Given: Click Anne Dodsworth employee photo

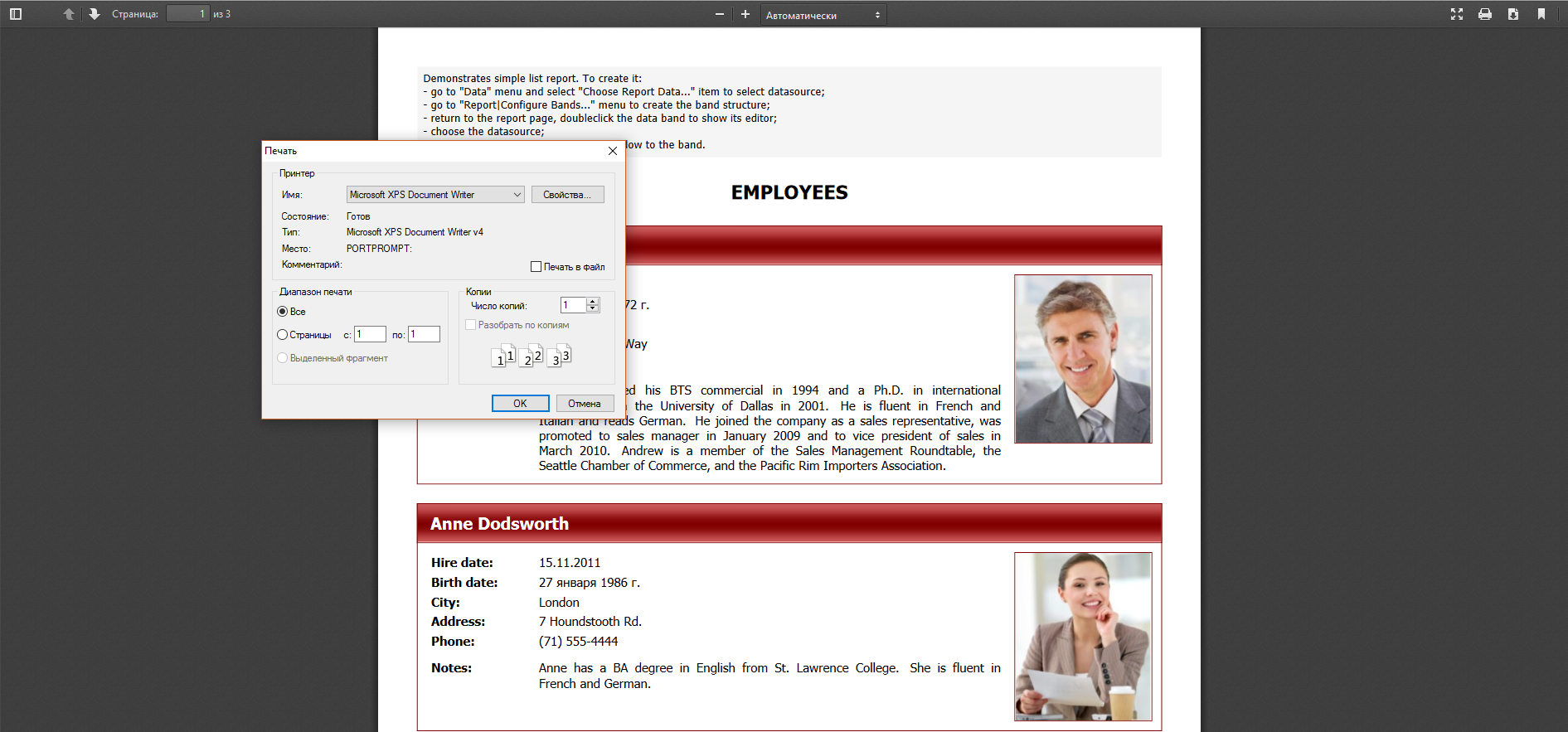Looking at the screenshot, I should 1083,637.
